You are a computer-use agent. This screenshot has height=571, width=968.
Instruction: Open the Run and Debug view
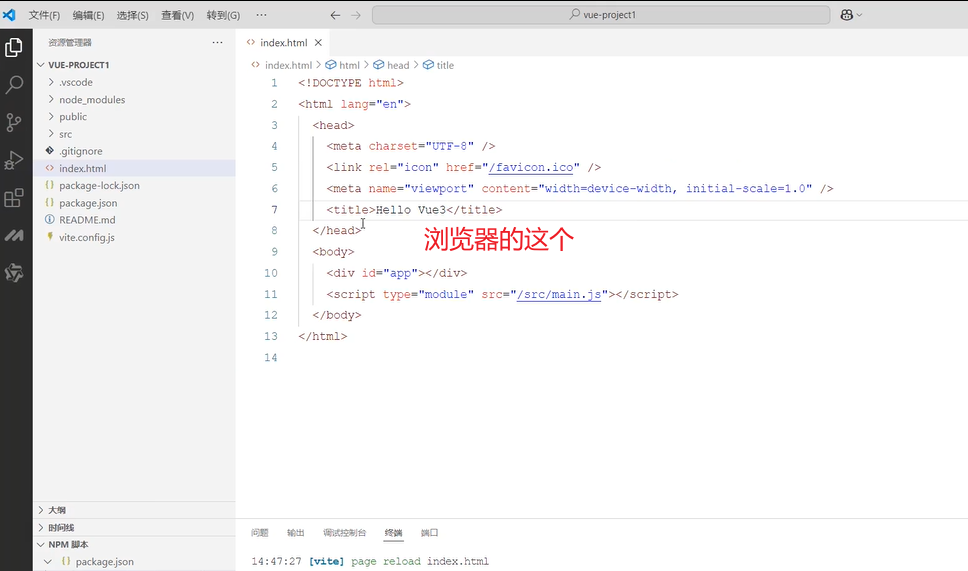coord(14,160)
